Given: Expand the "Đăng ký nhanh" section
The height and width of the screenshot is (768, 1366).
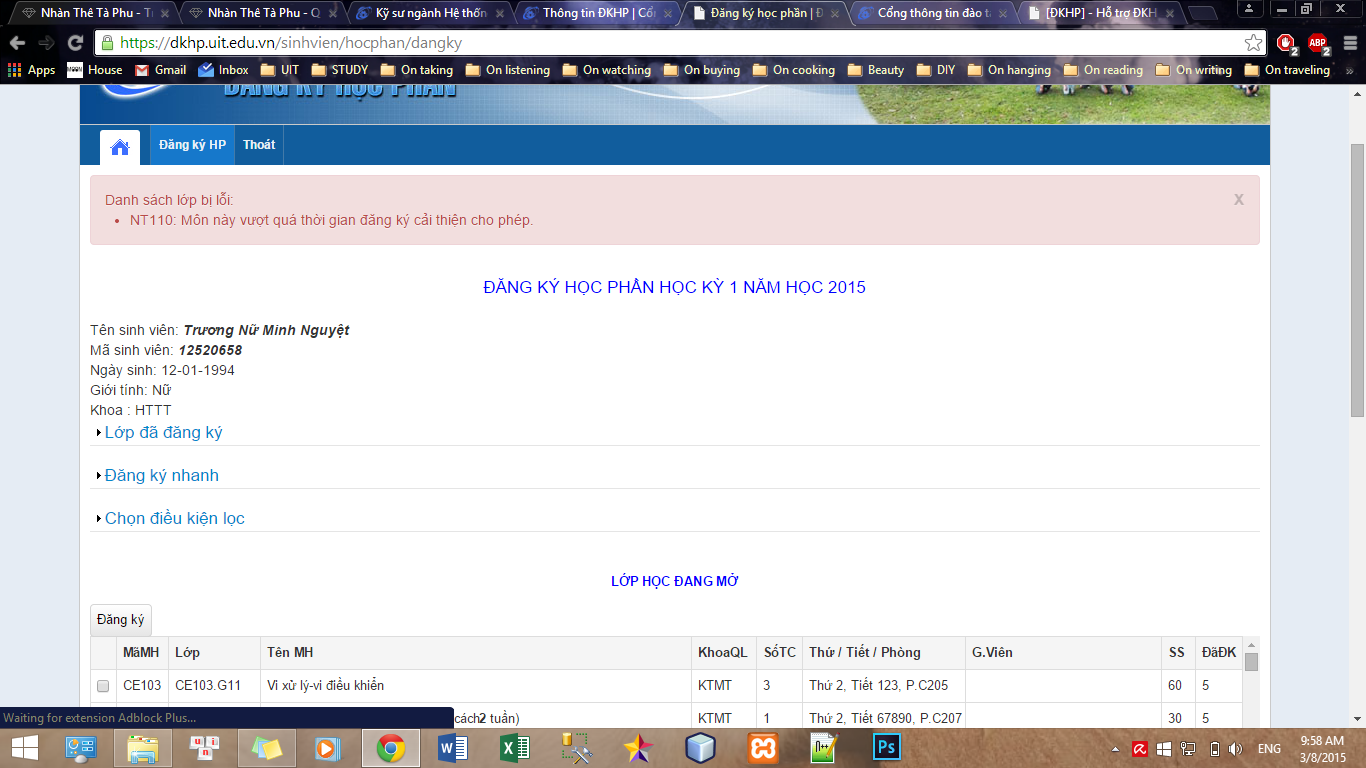Looking at the screenshot, I should click(161, 475).
